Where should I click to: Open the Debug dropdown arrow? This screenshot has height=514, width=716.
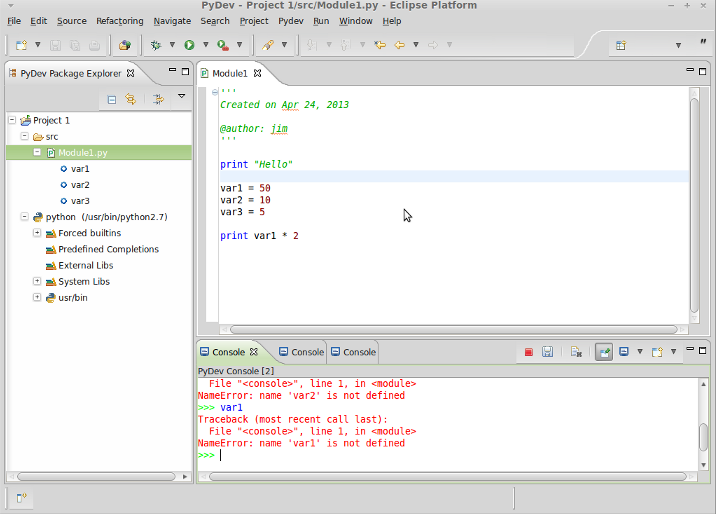pos(172,45)
